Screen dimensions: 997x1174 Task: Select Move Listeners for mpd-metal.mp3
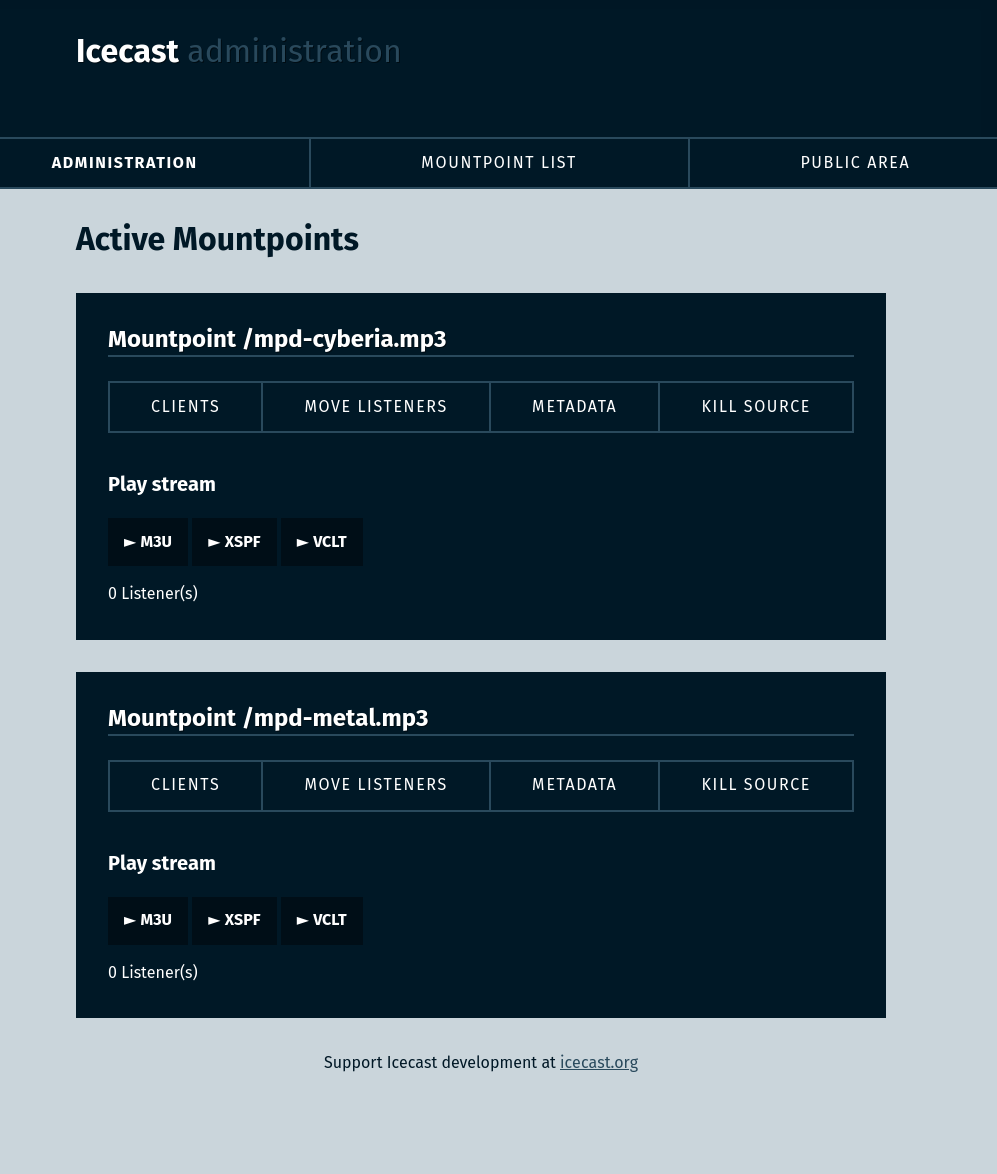click(x=376, y=785)
